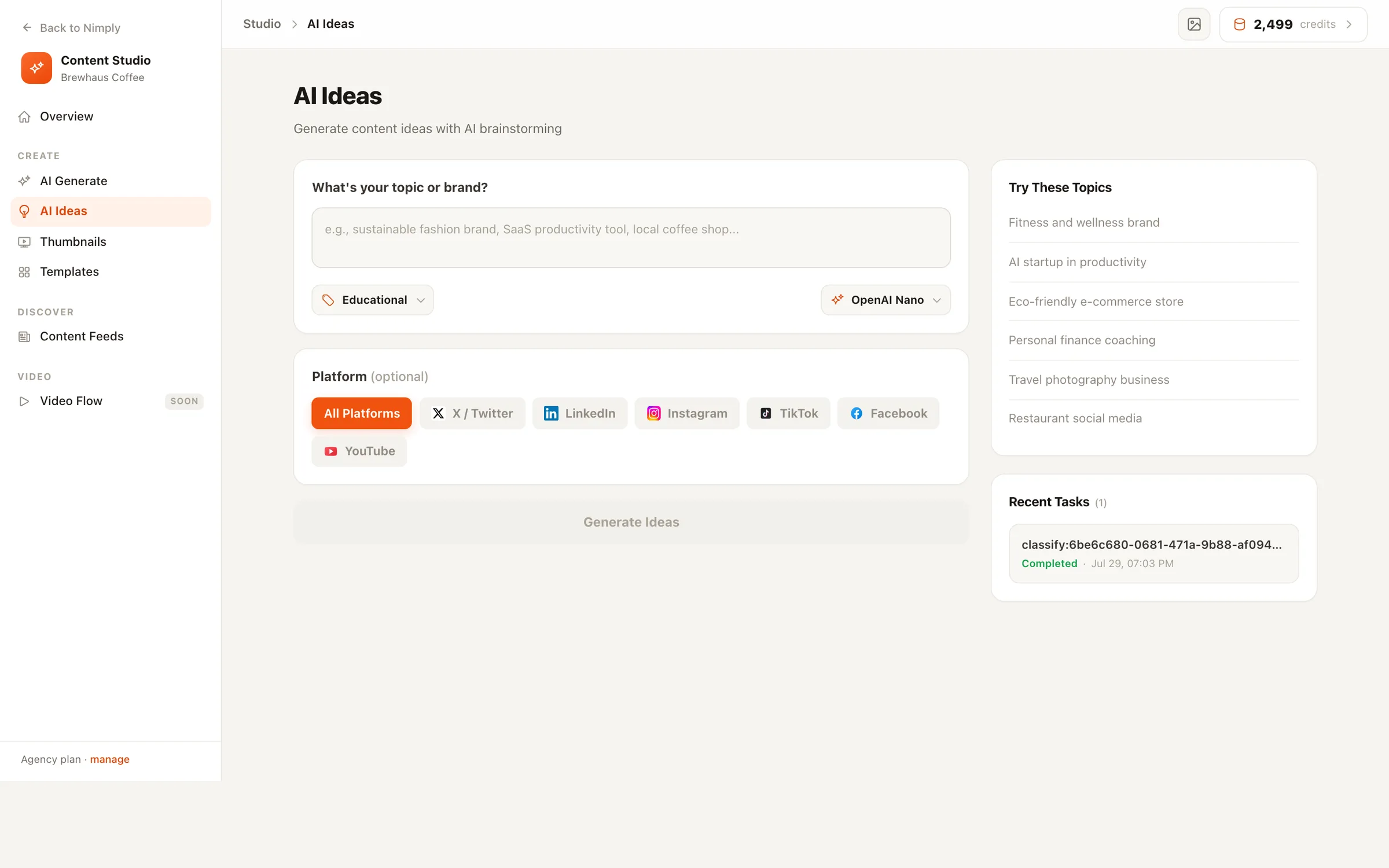Click the AI Ideas breadcrumb text
The image size is (1389, 868).
pos(330,24)
